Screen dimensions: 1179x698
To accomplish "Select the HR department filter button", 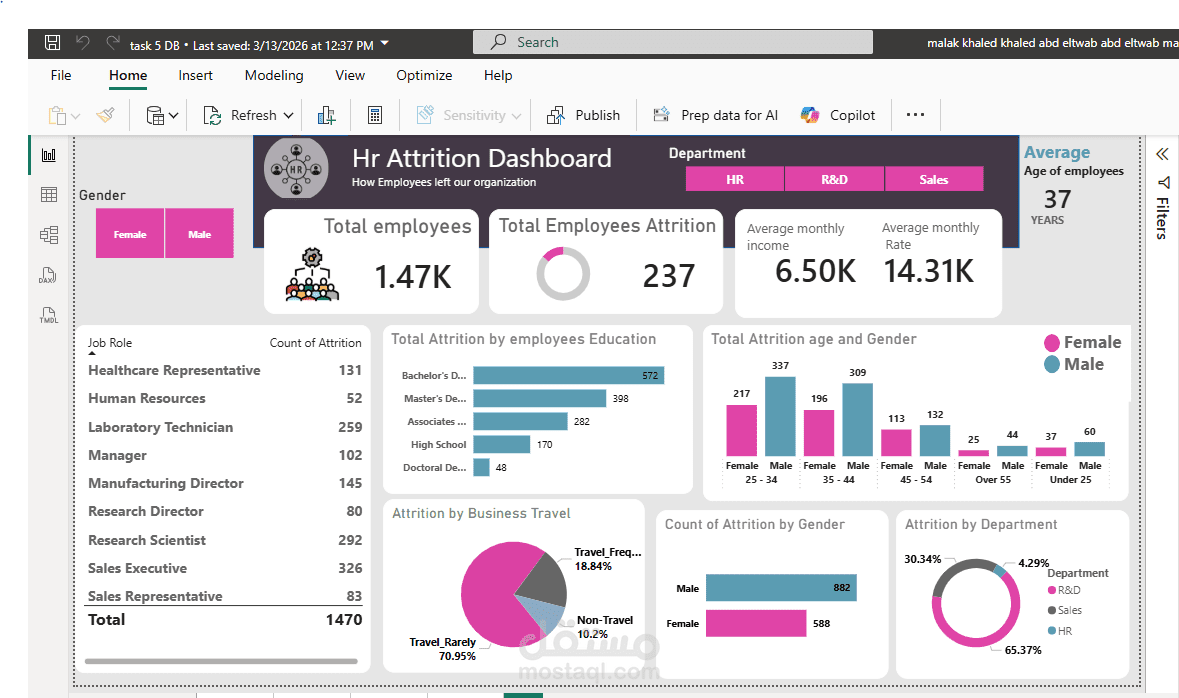I will click(734, 178).
